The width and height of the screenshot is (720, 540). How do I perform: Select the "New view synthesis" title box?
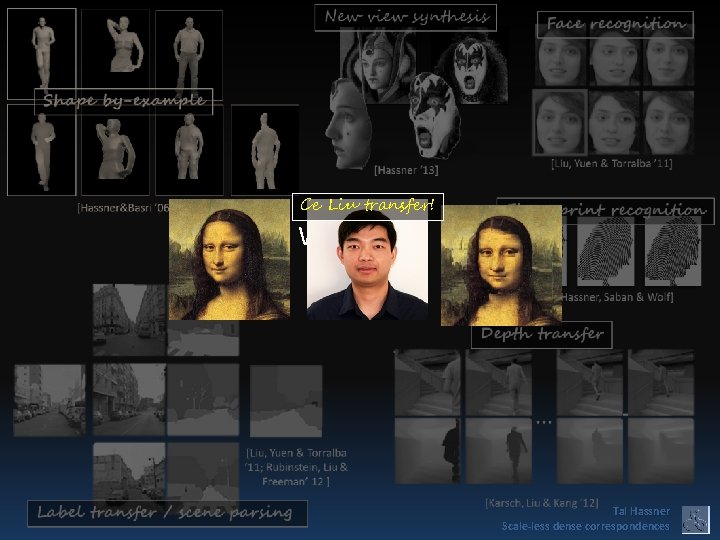click(405, 18)
